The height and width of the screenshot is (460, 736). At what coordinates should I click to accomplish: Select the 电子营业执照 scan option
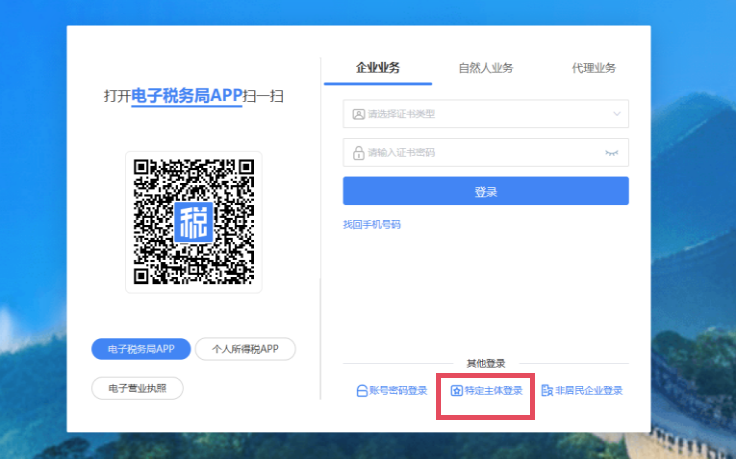click(x=137, y=387)
